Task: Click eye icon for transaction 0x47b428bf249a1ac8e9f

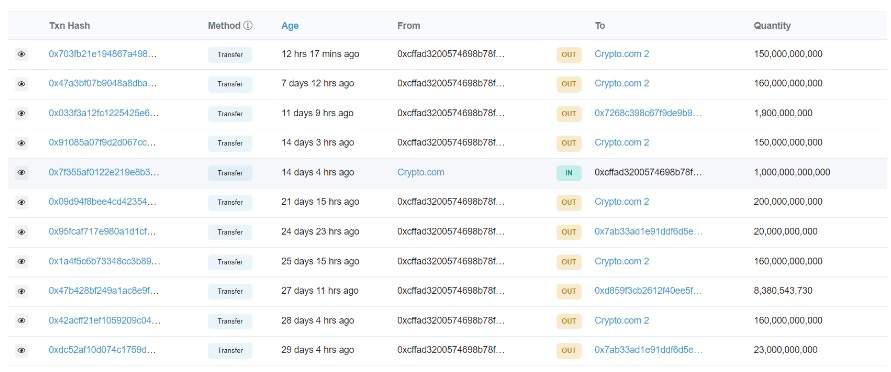Action: pyautogui.click(x=22, y=291)
